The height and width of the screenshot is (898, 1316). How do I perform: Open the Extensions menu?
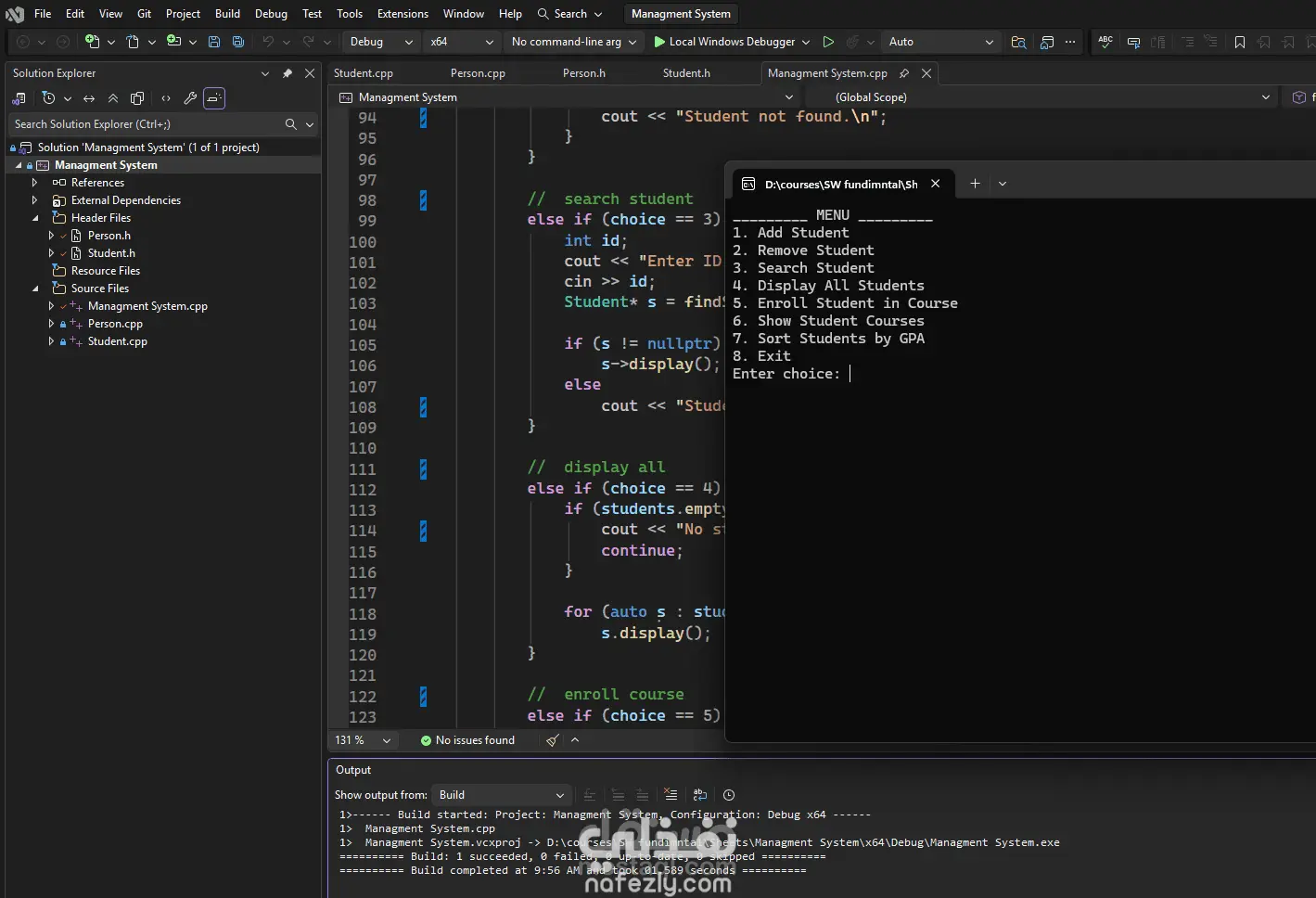[402, 14]
